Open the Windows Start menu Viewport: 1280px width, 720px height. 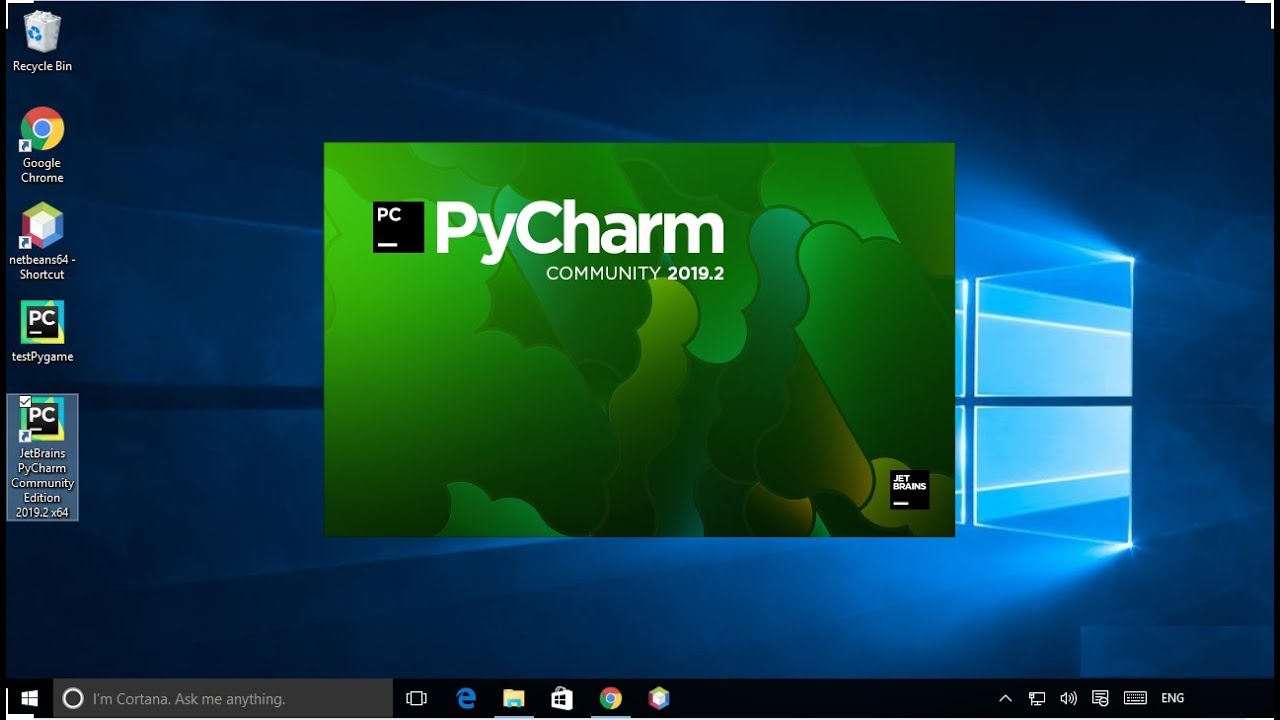(29, 698)
